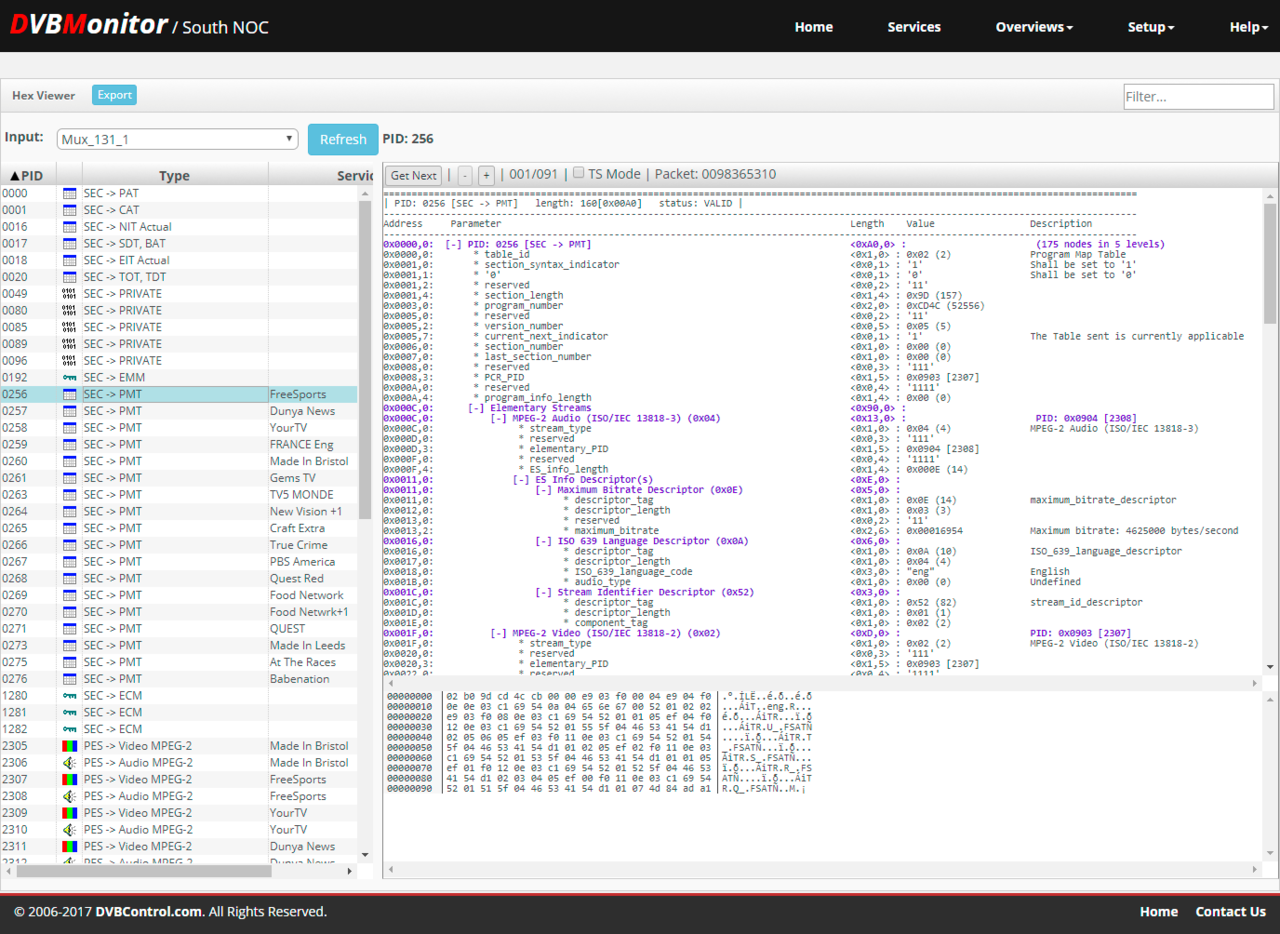Open Contact Us footer link
Viewport: 1280px width, 934px height.
(x=1231, y=911)
